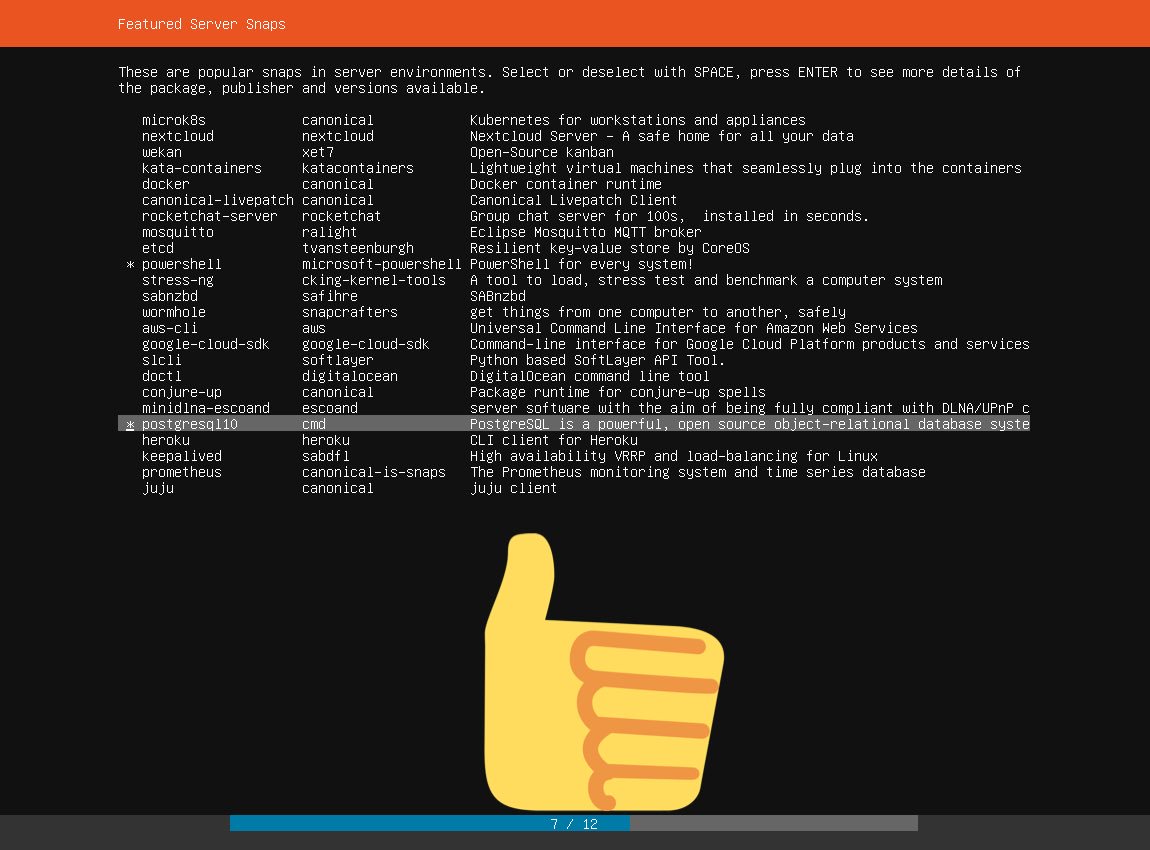Click publisher digitalocean
Screen dimensions: 1150x850
(349, 376)
